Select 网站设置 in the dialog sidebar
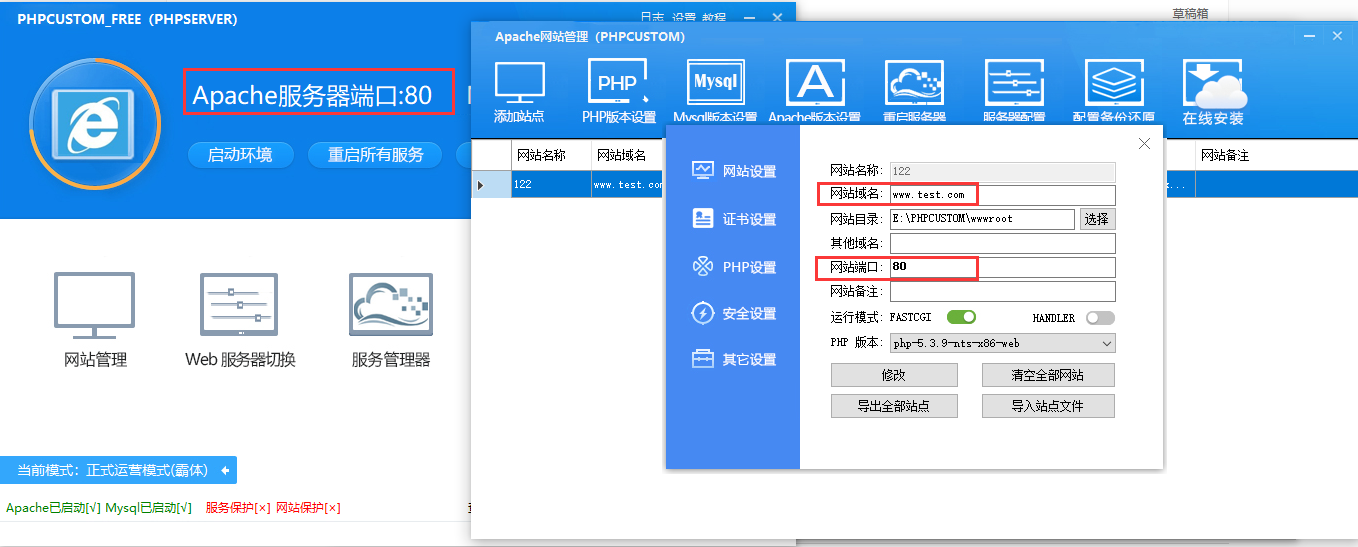This screenshot has height=547, width=1358. click(734, 171)
